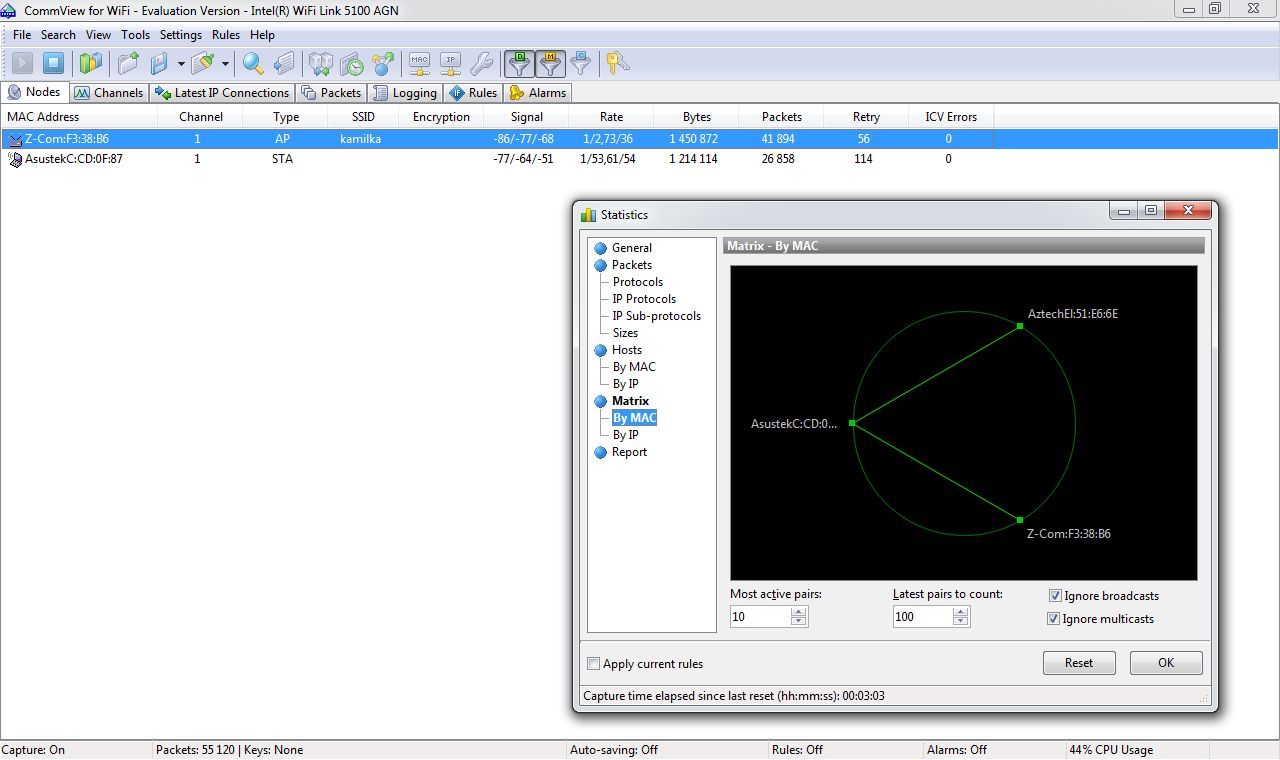Switch to the Latest IP Connections tab
This screenshot has width=1280, height=760.
click(x=222, y=93)
